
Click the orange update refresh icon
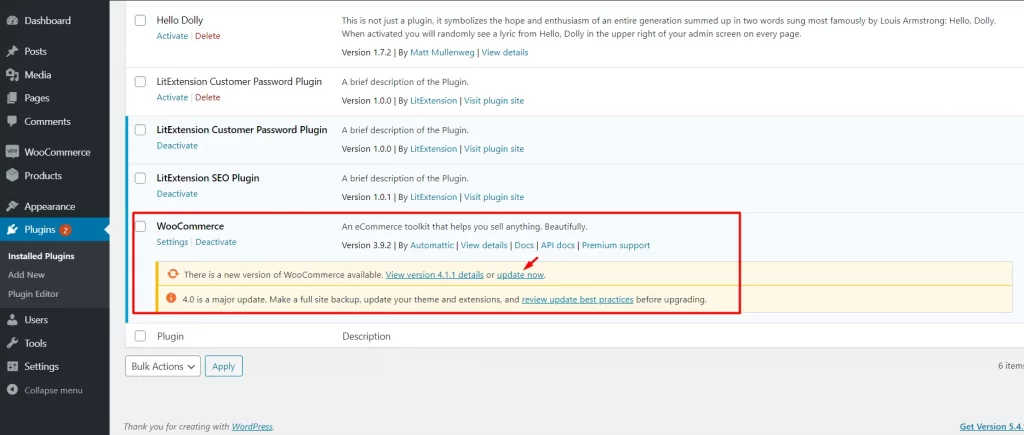(173, 274)
